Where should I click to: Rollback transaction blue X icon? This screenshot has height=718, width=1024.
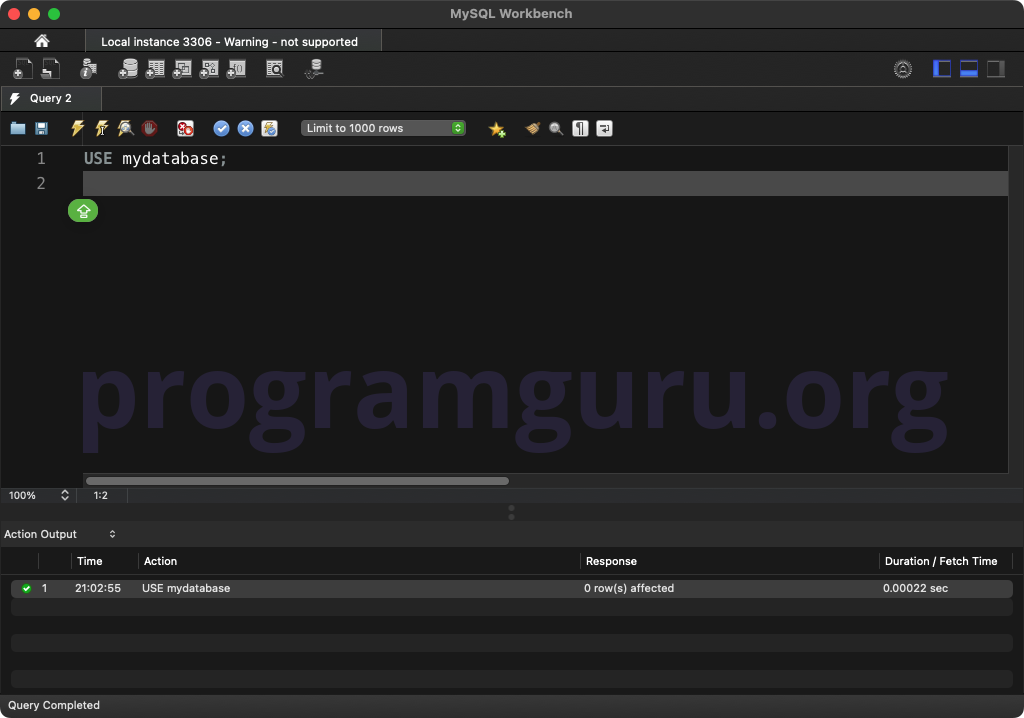pos(246,128)
